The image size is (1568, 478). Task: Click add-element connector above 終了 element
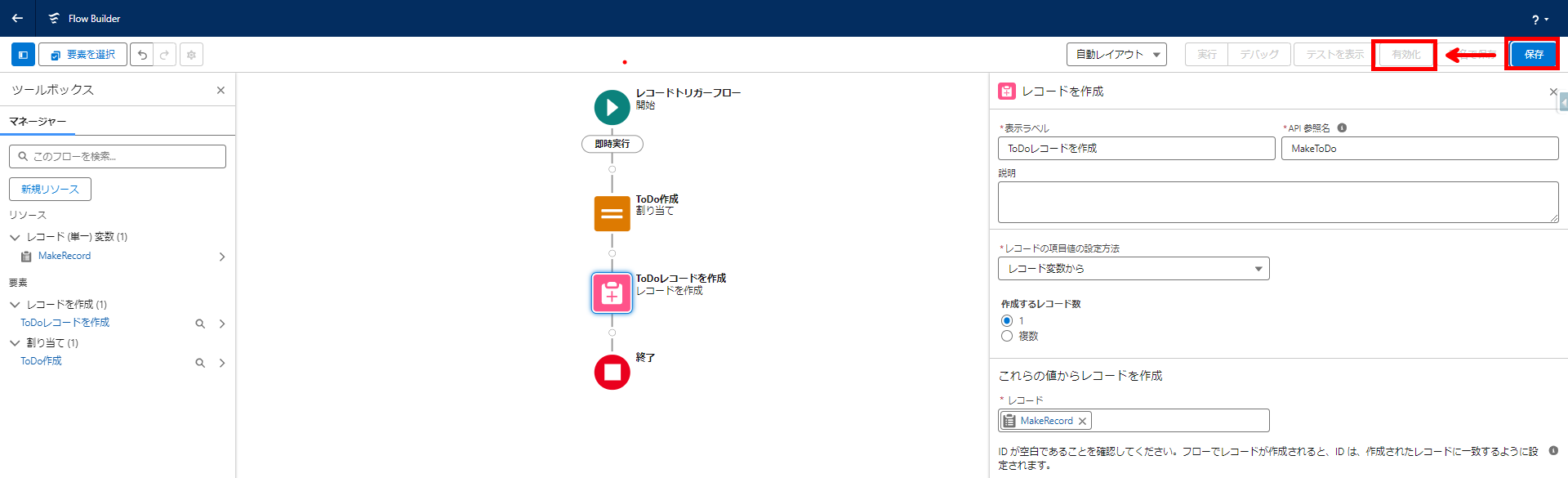pos(612,333)
